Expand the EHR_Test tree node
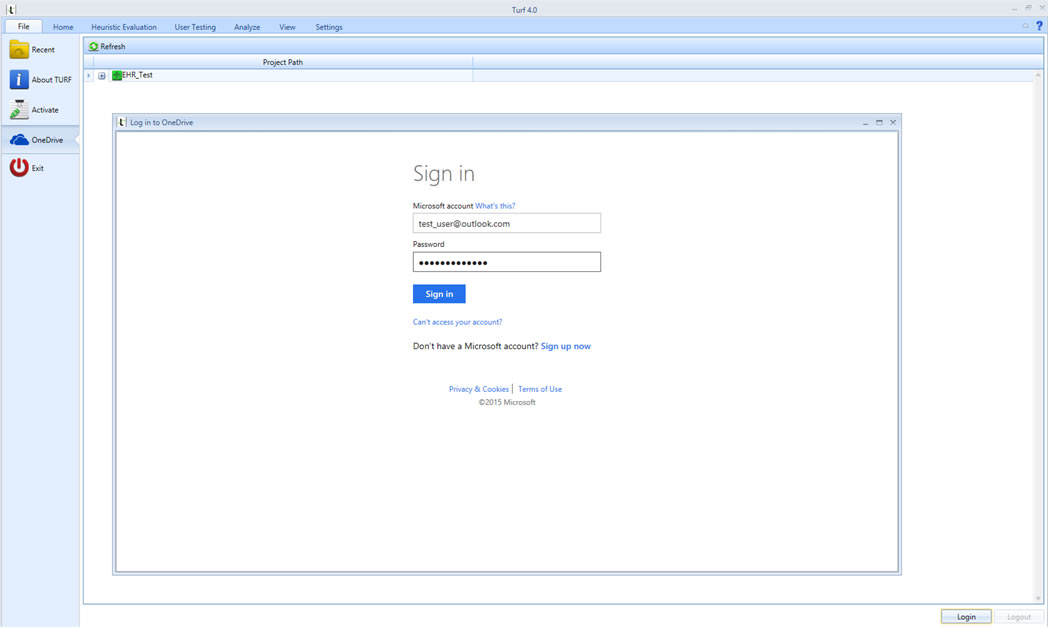1049x628 pixels. coord(102,76)
